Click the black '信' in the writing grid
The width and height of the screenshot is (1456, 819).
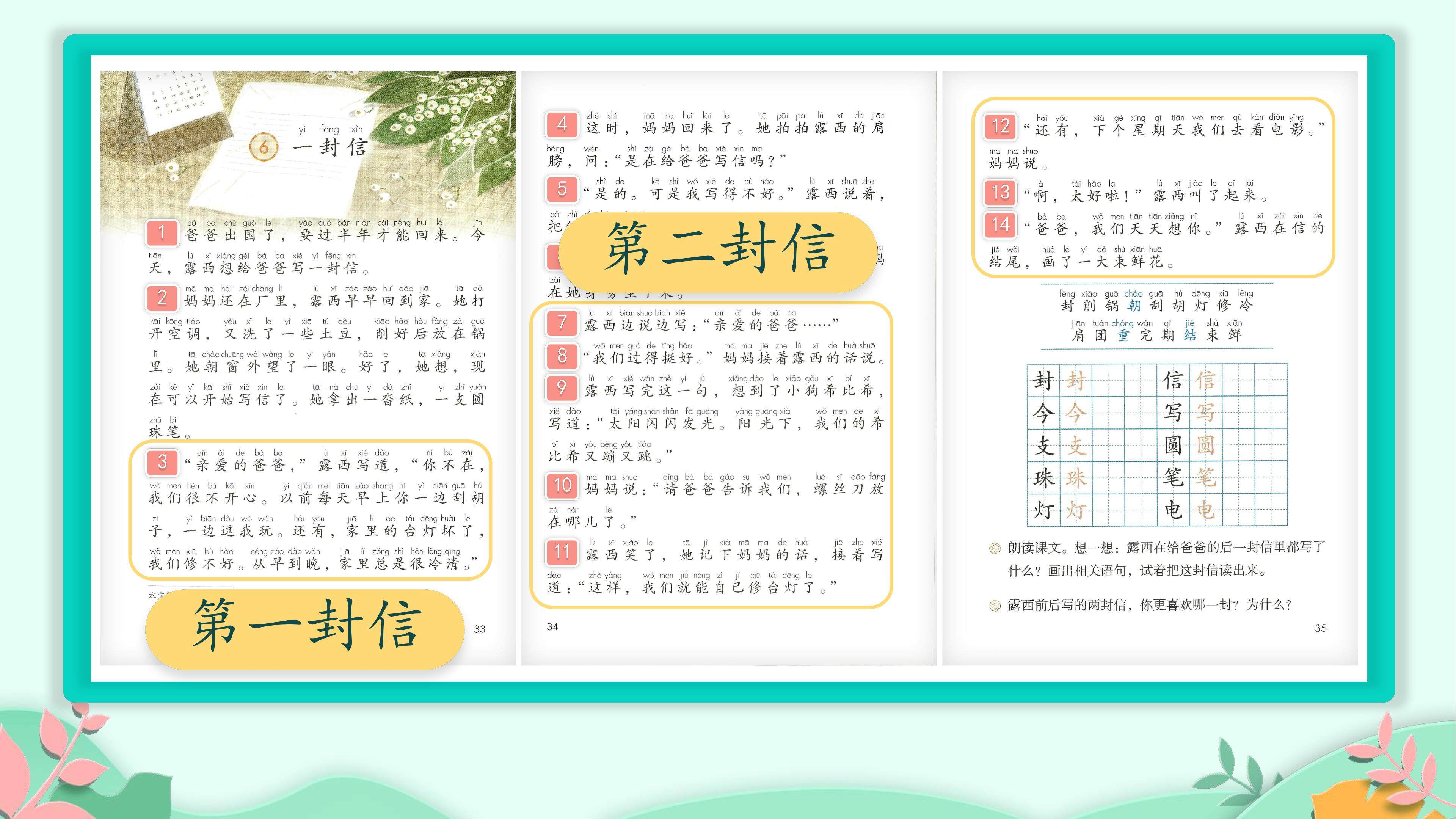click(x=1173, y=380)
